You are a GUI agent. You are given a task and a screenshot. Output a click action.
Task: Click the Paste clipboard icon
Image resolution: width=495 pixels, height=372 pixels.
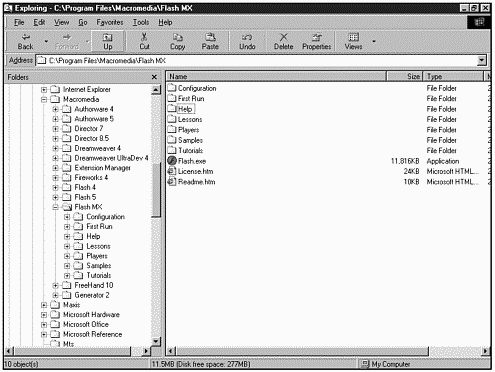click(210, 37)
